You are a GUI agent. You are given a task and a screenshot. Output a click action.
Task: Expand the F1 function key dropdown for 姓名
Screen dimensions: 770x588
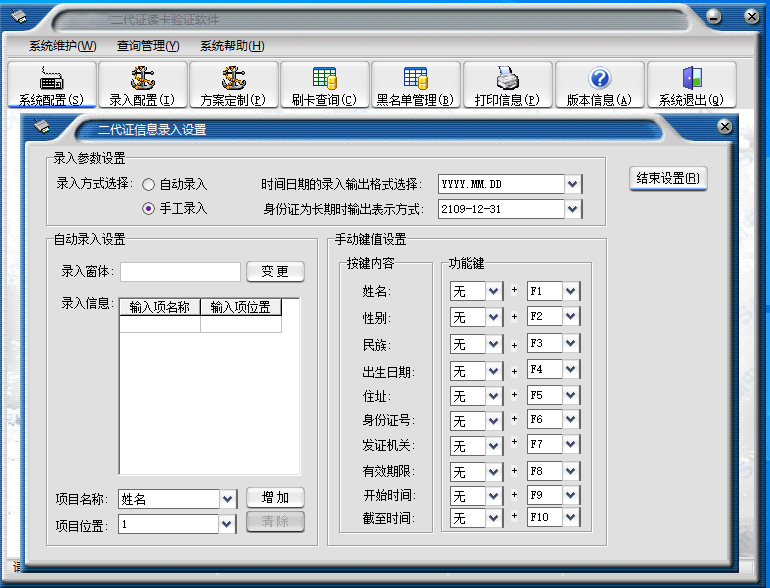(x=571, y=291)
